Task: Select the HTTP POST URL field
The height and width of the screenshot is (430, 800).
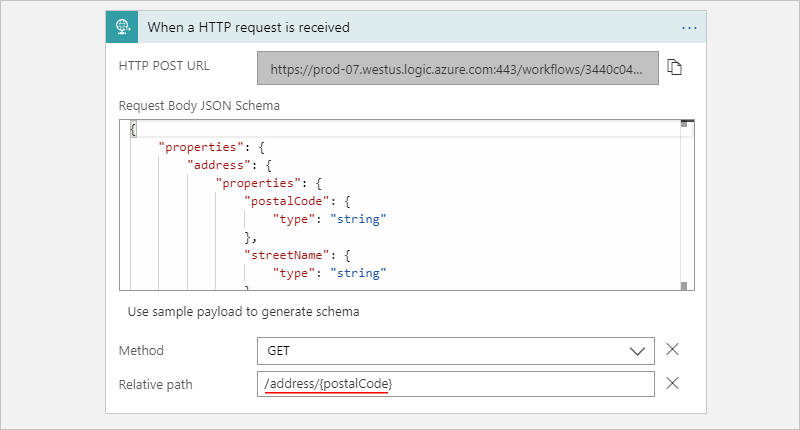Action: point(458,68)
